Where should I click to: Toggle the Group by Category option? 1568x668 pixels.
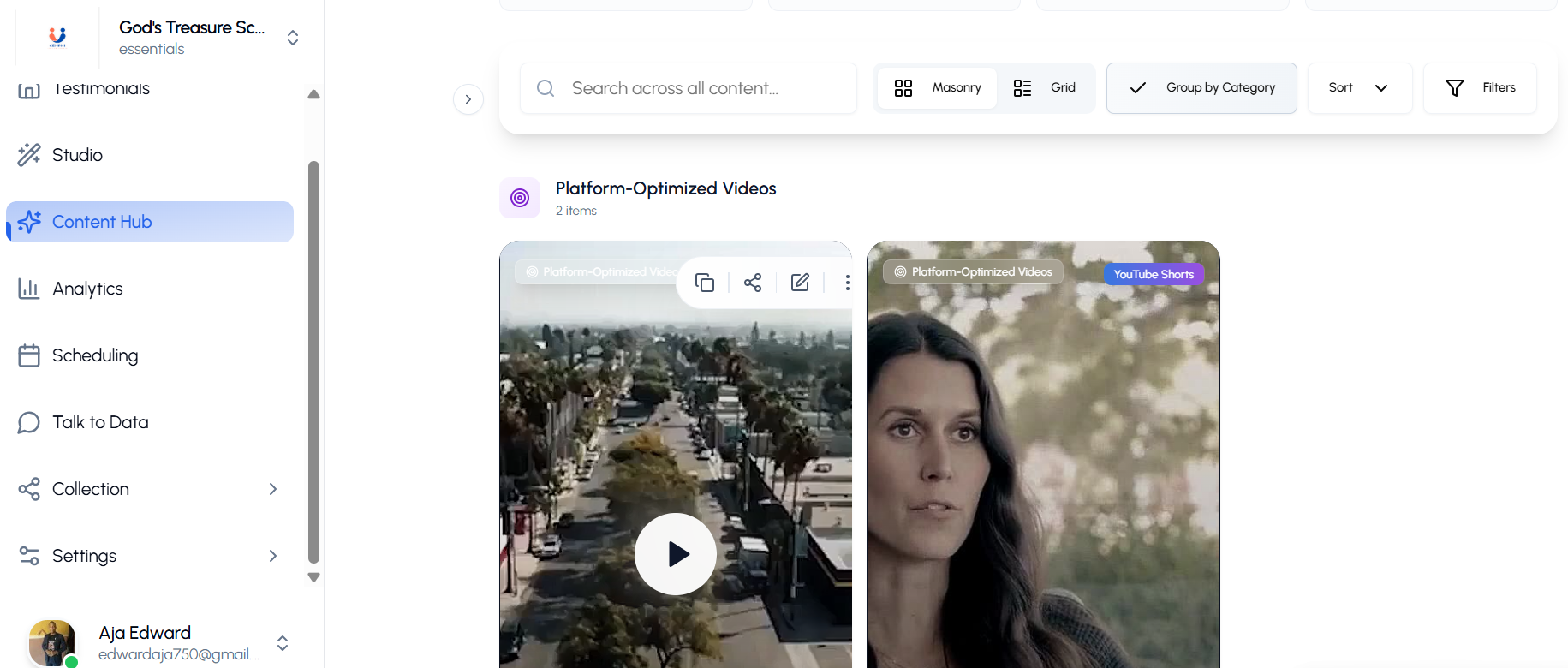[1201, 88]
